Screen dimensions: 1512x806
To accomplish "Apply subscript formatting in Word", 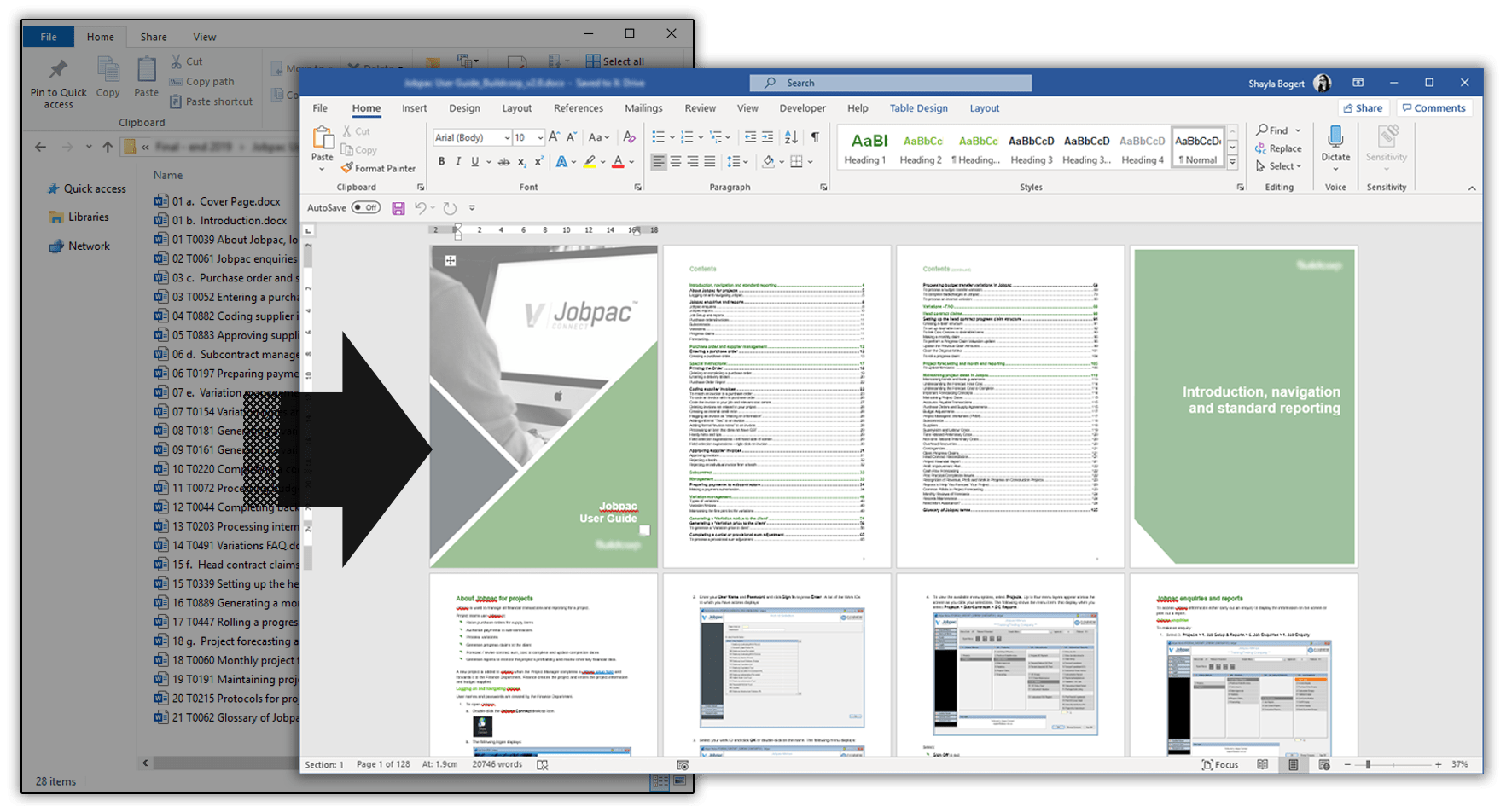I will click(x=521, y=161).
